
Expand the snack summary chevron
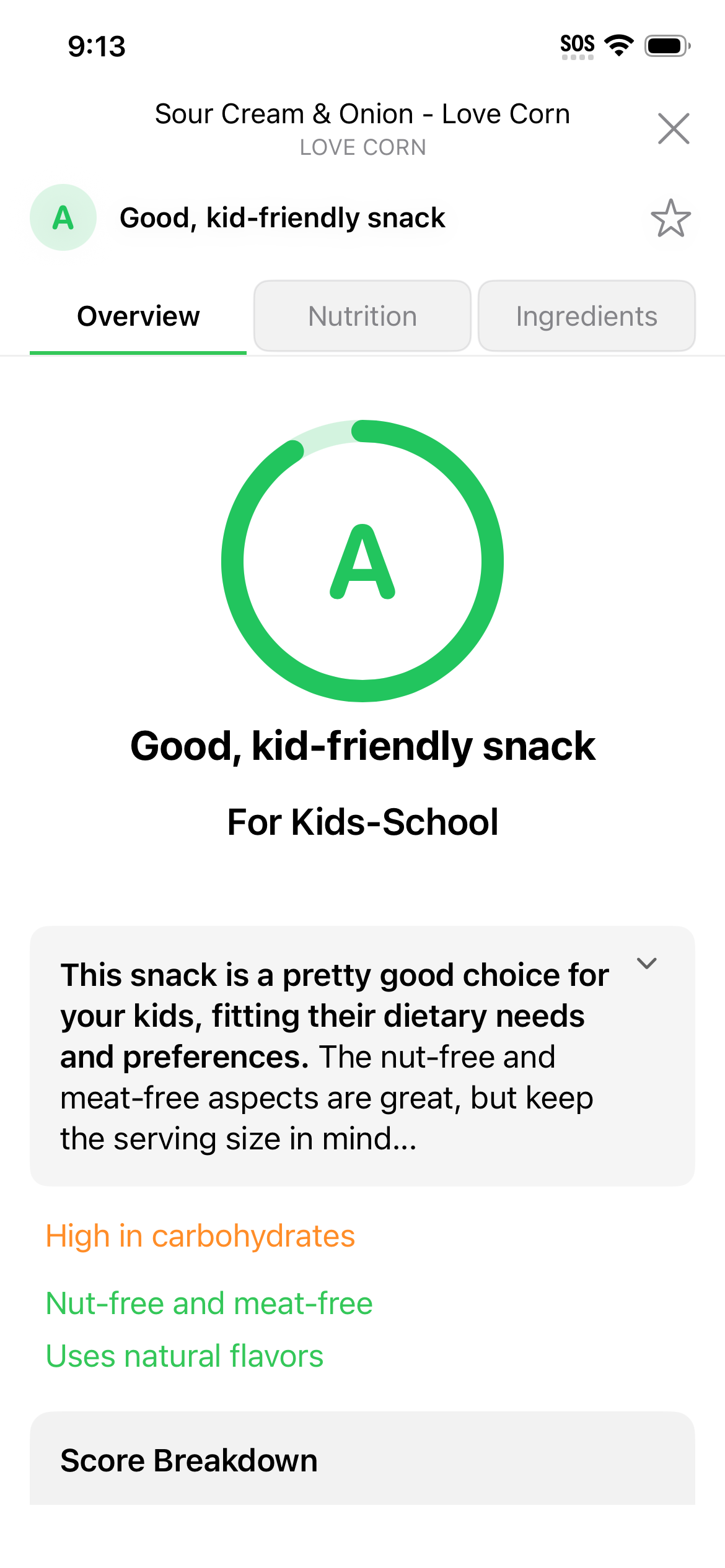[646, 964]
